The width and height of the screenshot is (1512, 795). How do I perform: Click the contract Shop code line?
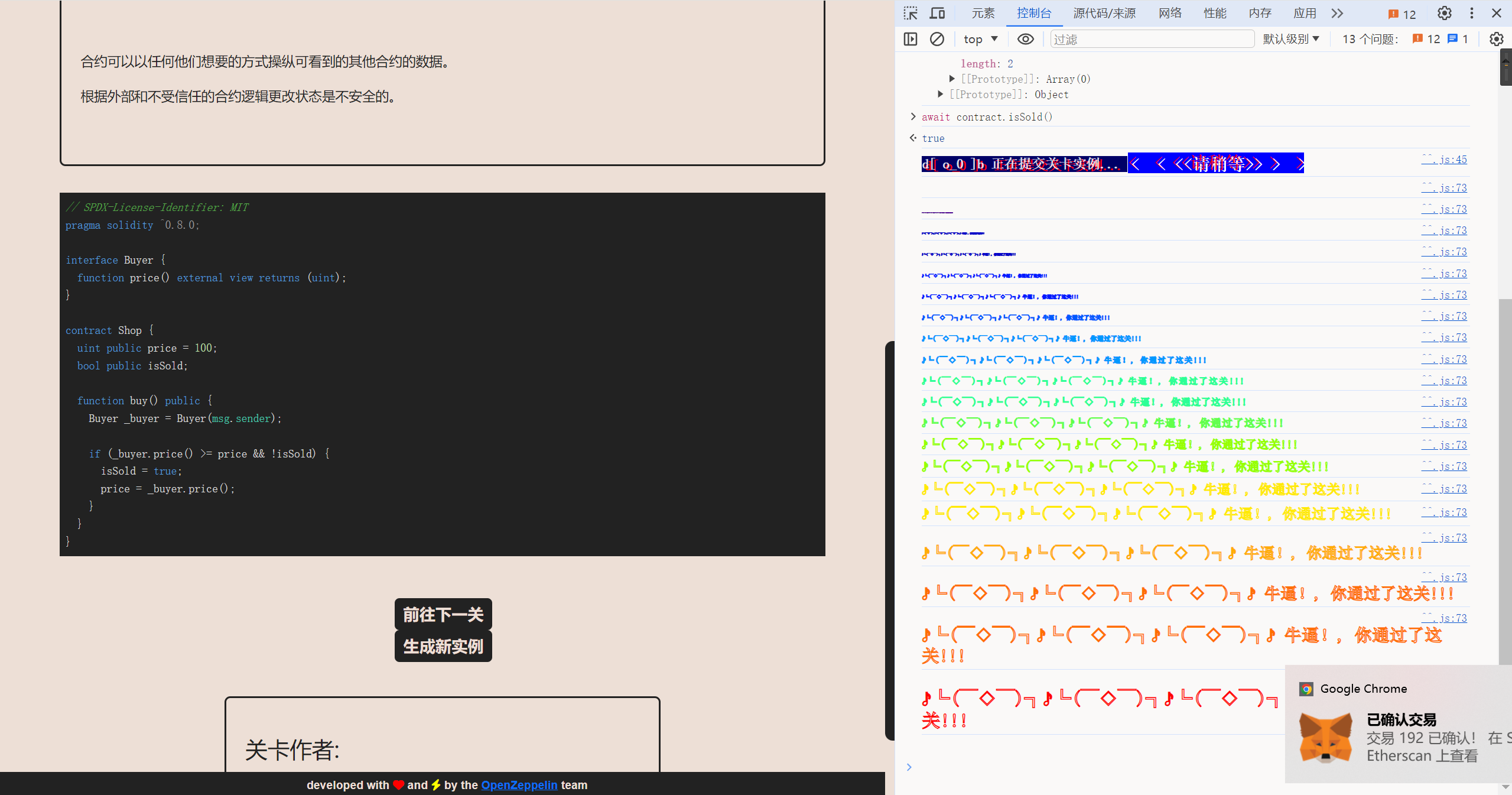coord(109,330)
